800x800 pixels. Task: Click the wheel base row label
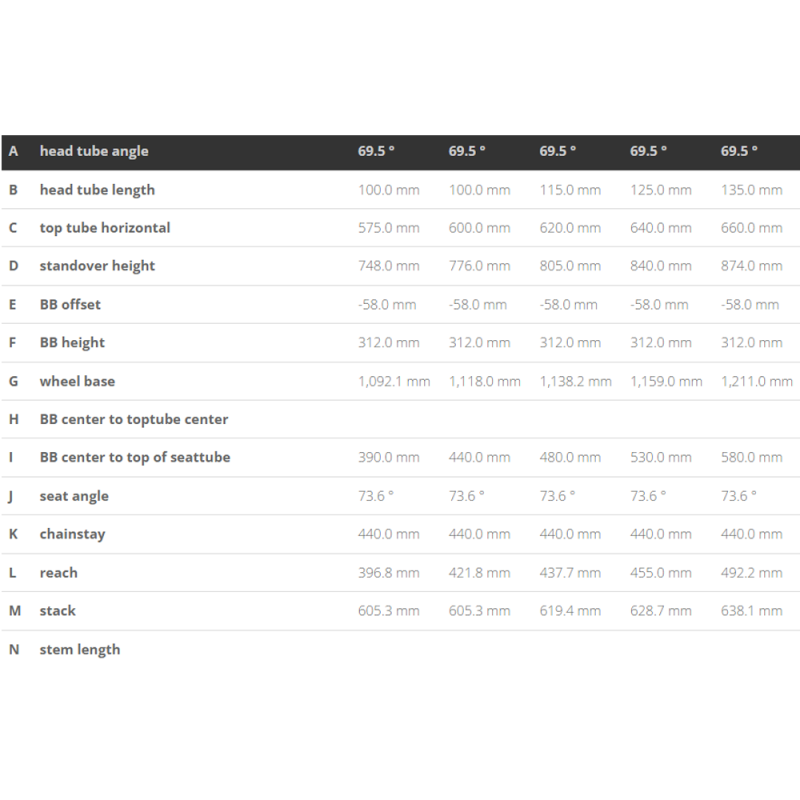coord(75,381)
